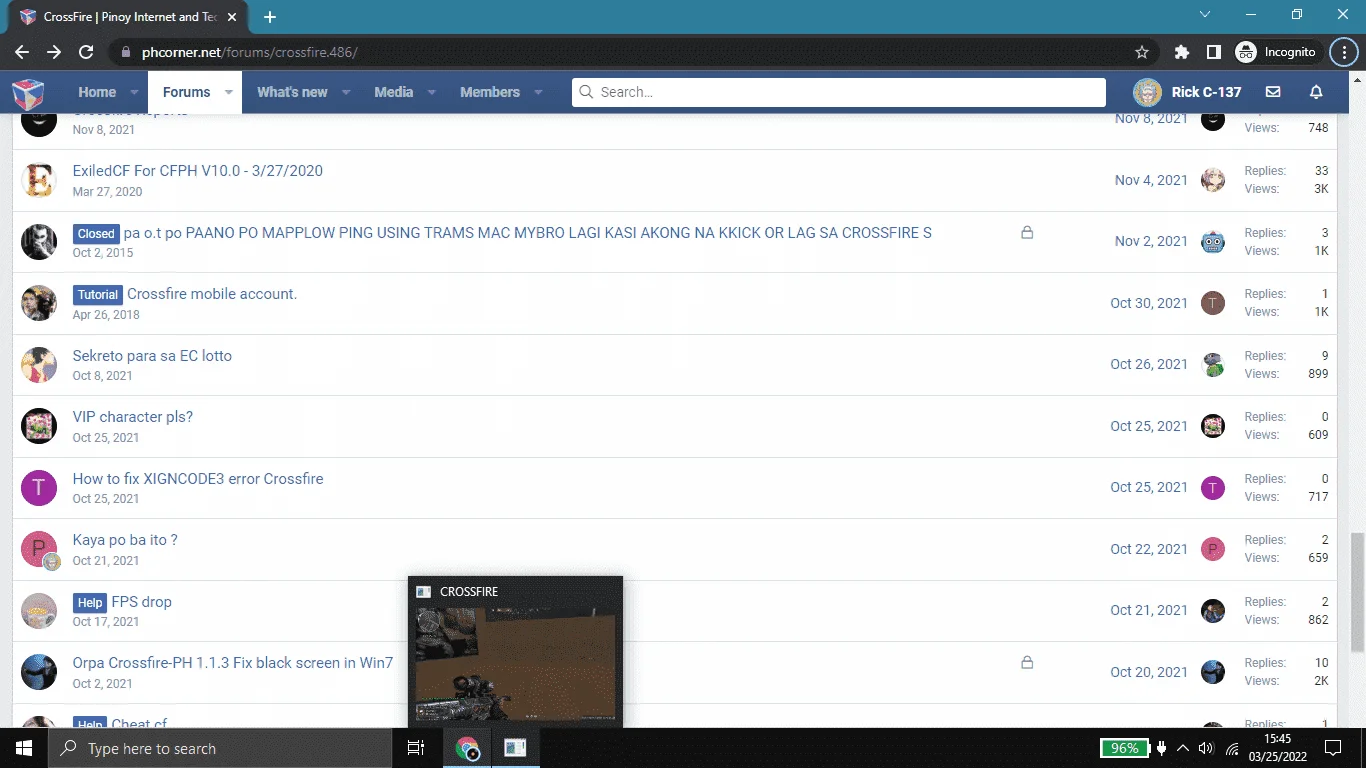Image resolution: width=1366 pixels, height=768 pixels.
Task: Click the PHCorner site logo
Action: (28, 93)
